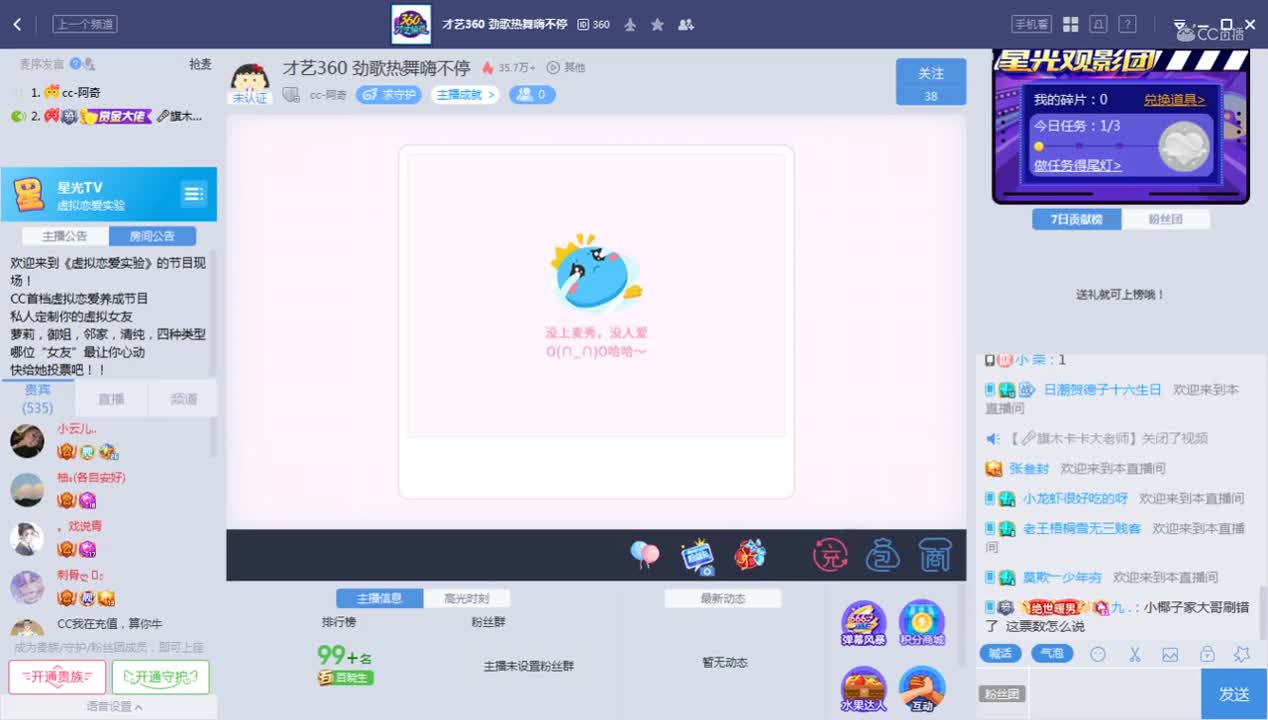Click the lock icon in the chat toolbar
The width and height of the screenshot is (1268, 720).
[1207, 654]
